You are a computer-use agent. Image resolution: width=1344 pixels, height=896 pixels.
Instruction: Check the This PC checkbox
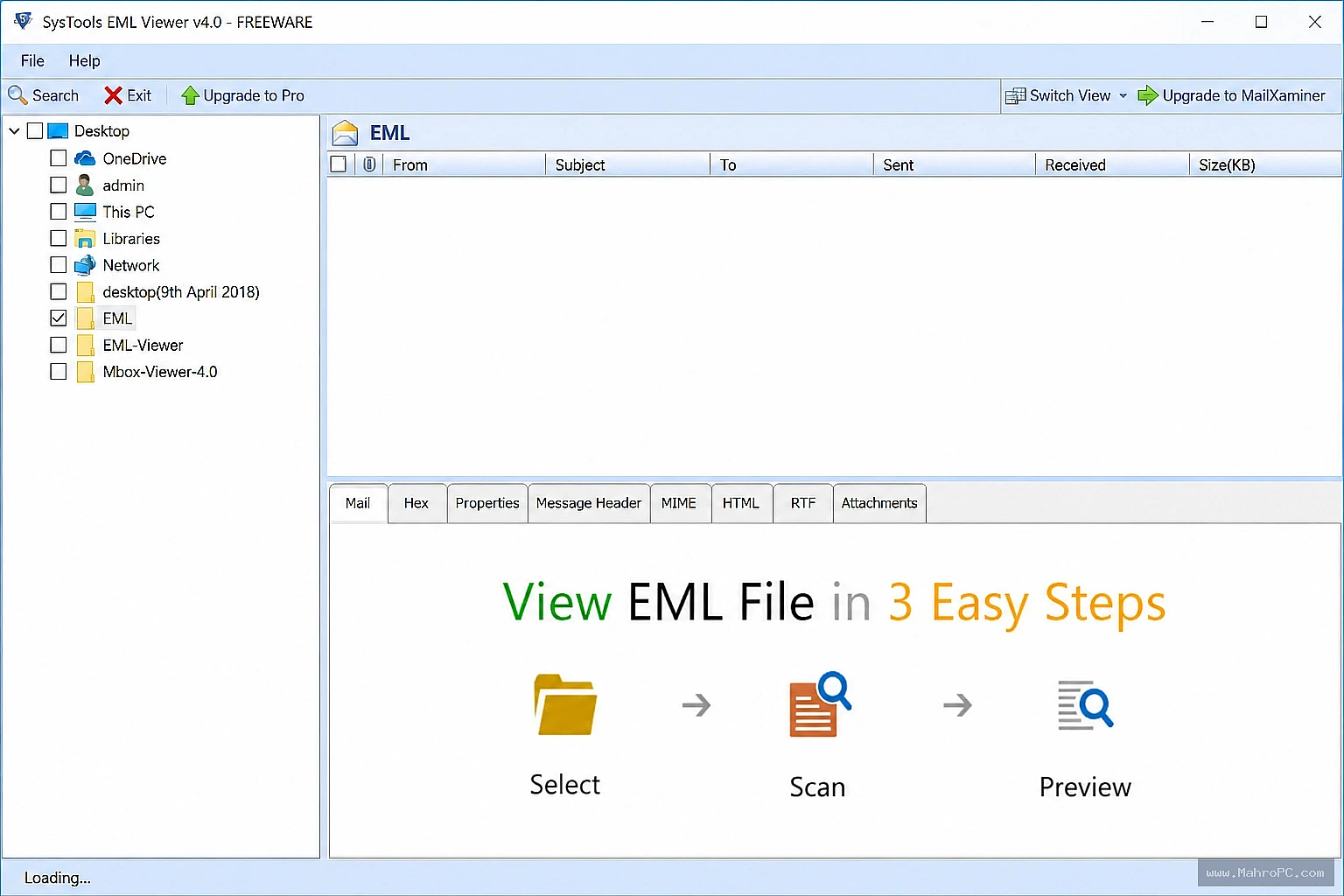59,212
